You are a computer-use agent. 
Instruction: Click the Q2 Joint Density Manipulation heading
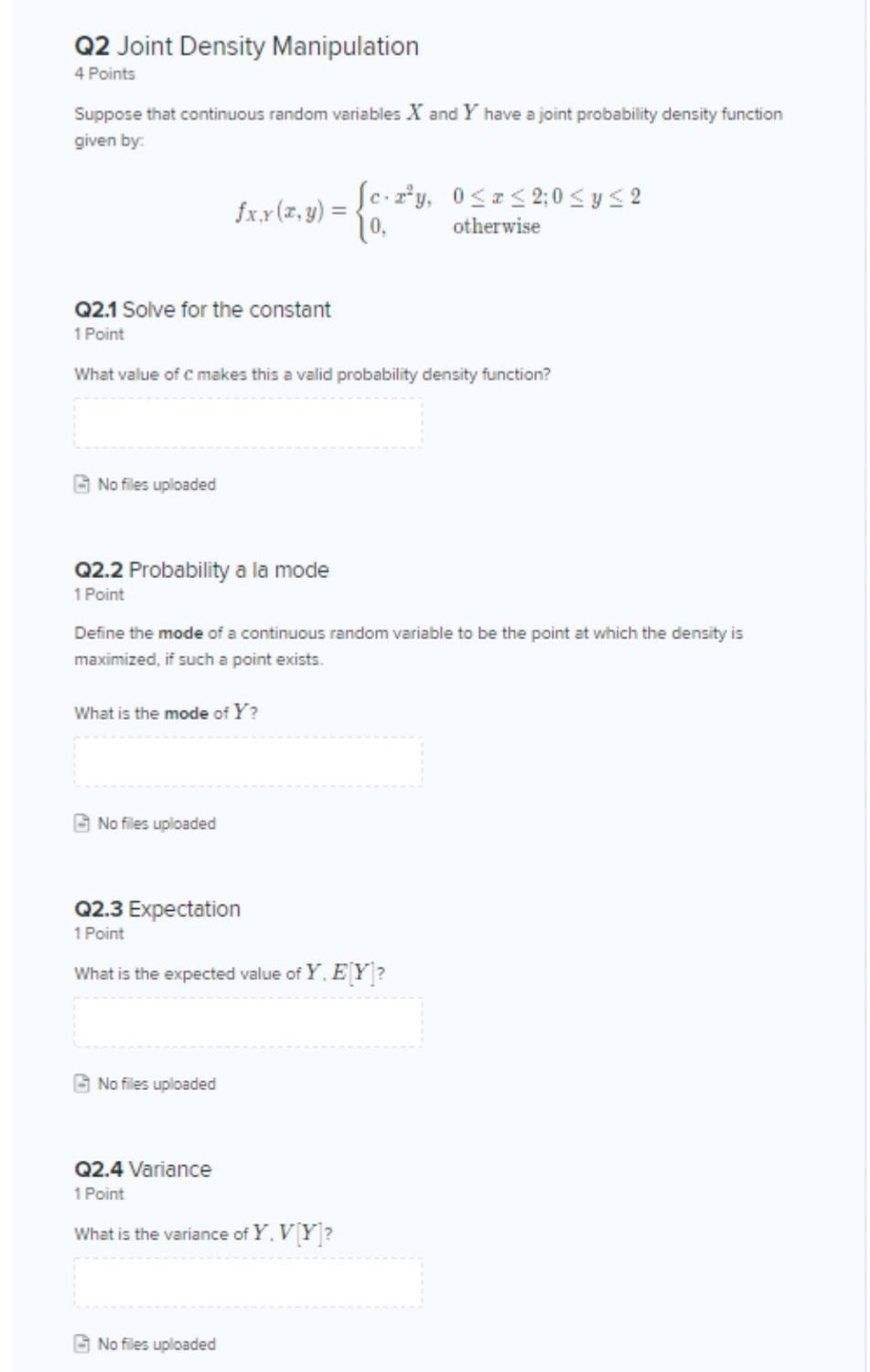point(245,44)
